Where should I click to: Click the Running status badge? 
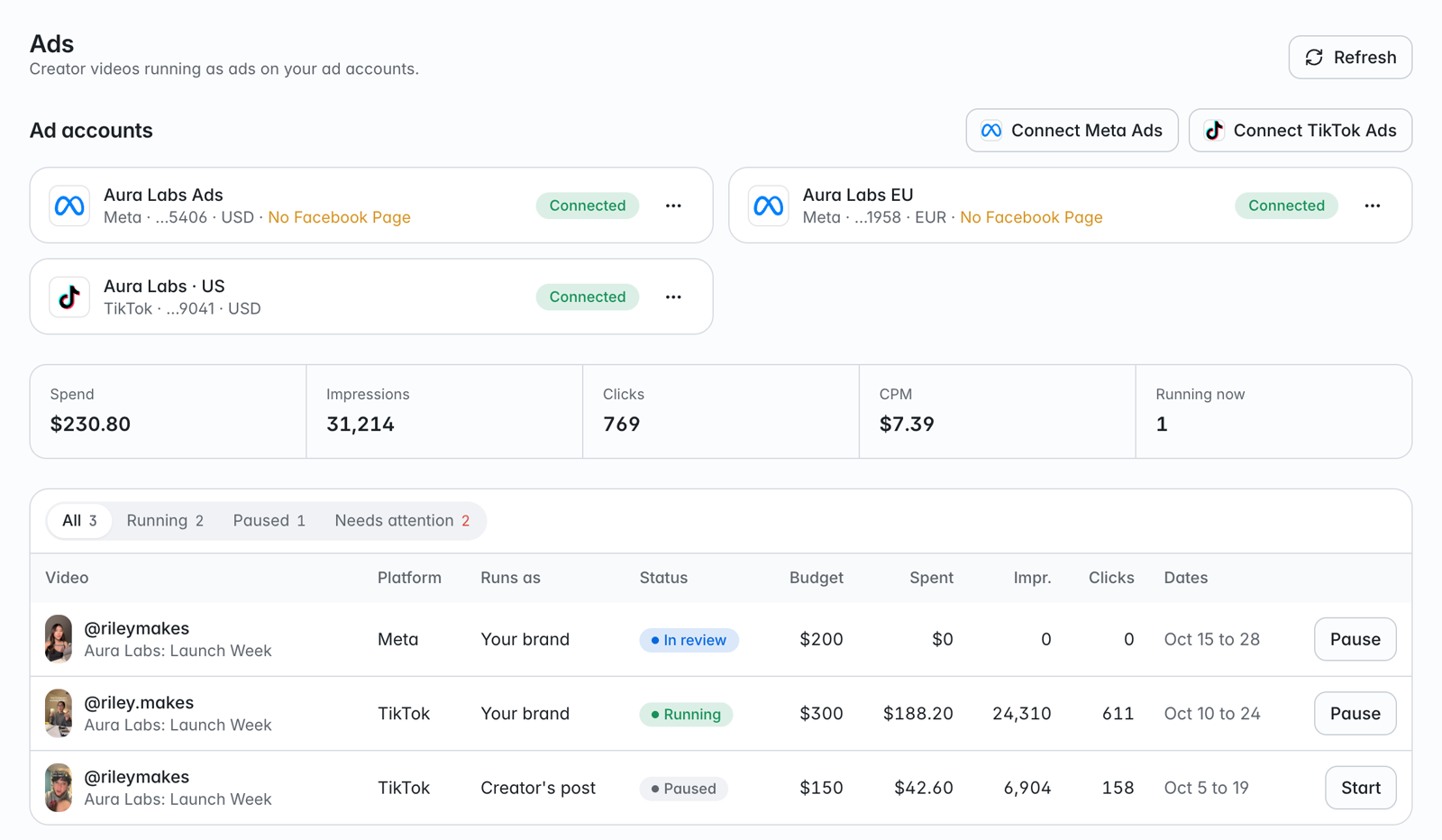coord(686,715)
